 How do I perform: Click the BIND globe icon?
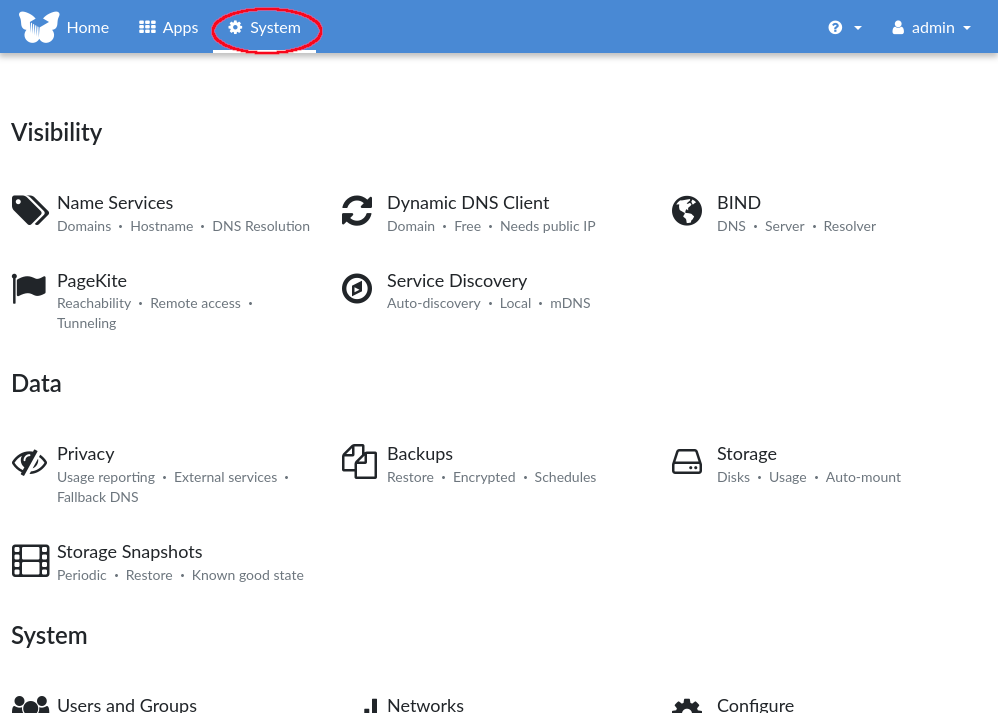pyautogui.click(x=687, y=211)
